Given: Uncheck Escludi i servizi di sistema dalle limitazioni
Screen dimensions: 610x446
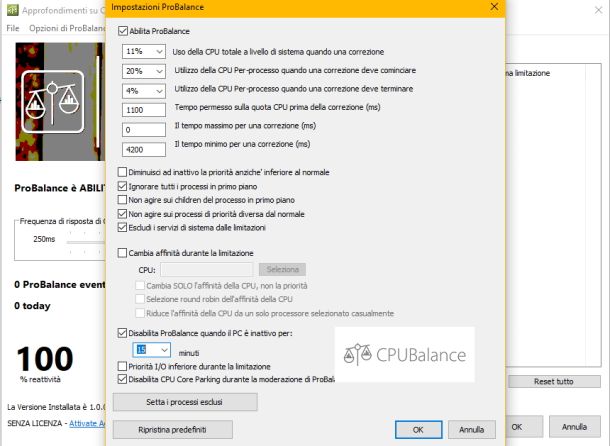Looking at the screenshot, I should [x=122, y=228].
